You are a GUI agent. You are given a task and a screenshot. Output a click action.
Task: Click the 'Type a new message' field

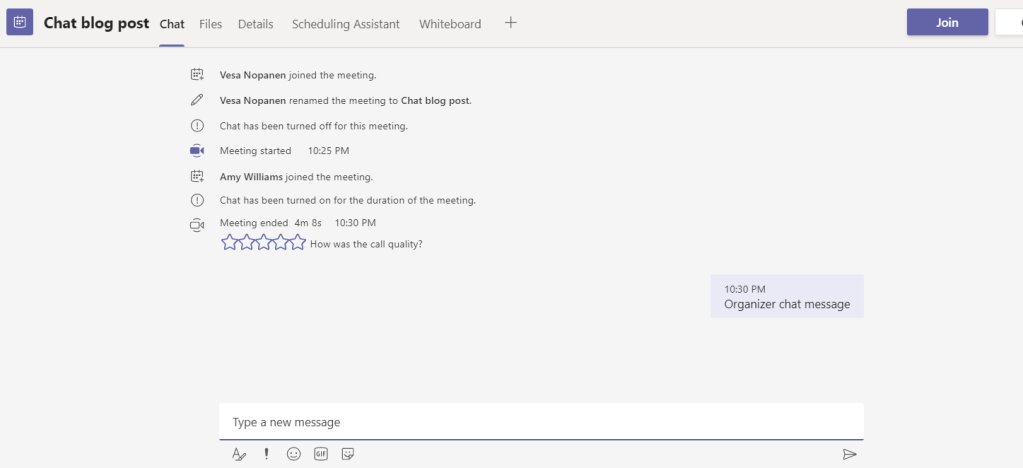(540, 422)
